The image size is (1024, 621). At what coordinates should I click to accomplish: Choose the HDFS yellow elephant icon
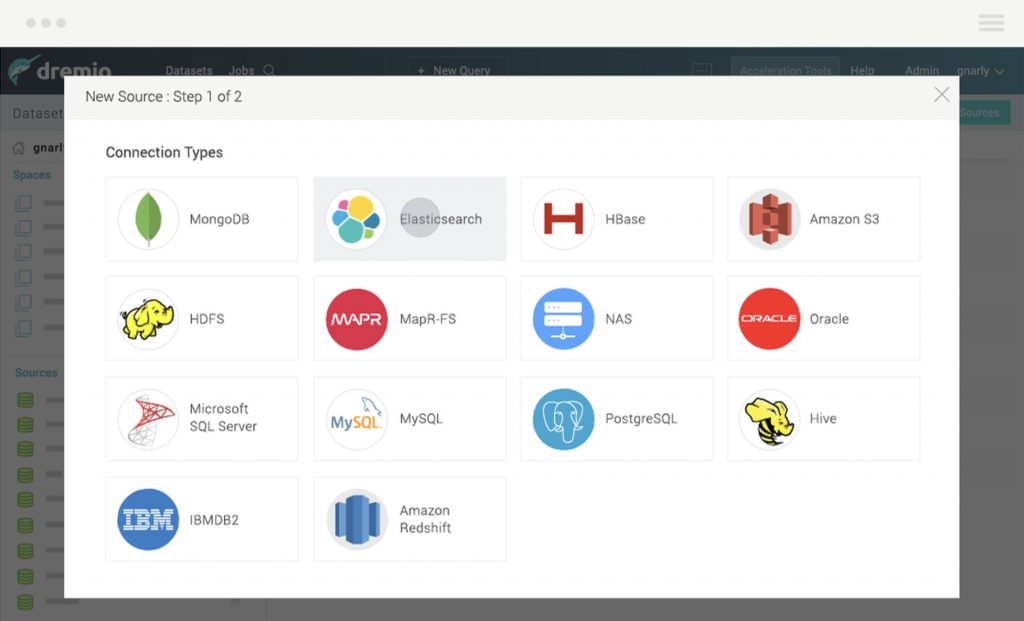(x=148, y=319)
